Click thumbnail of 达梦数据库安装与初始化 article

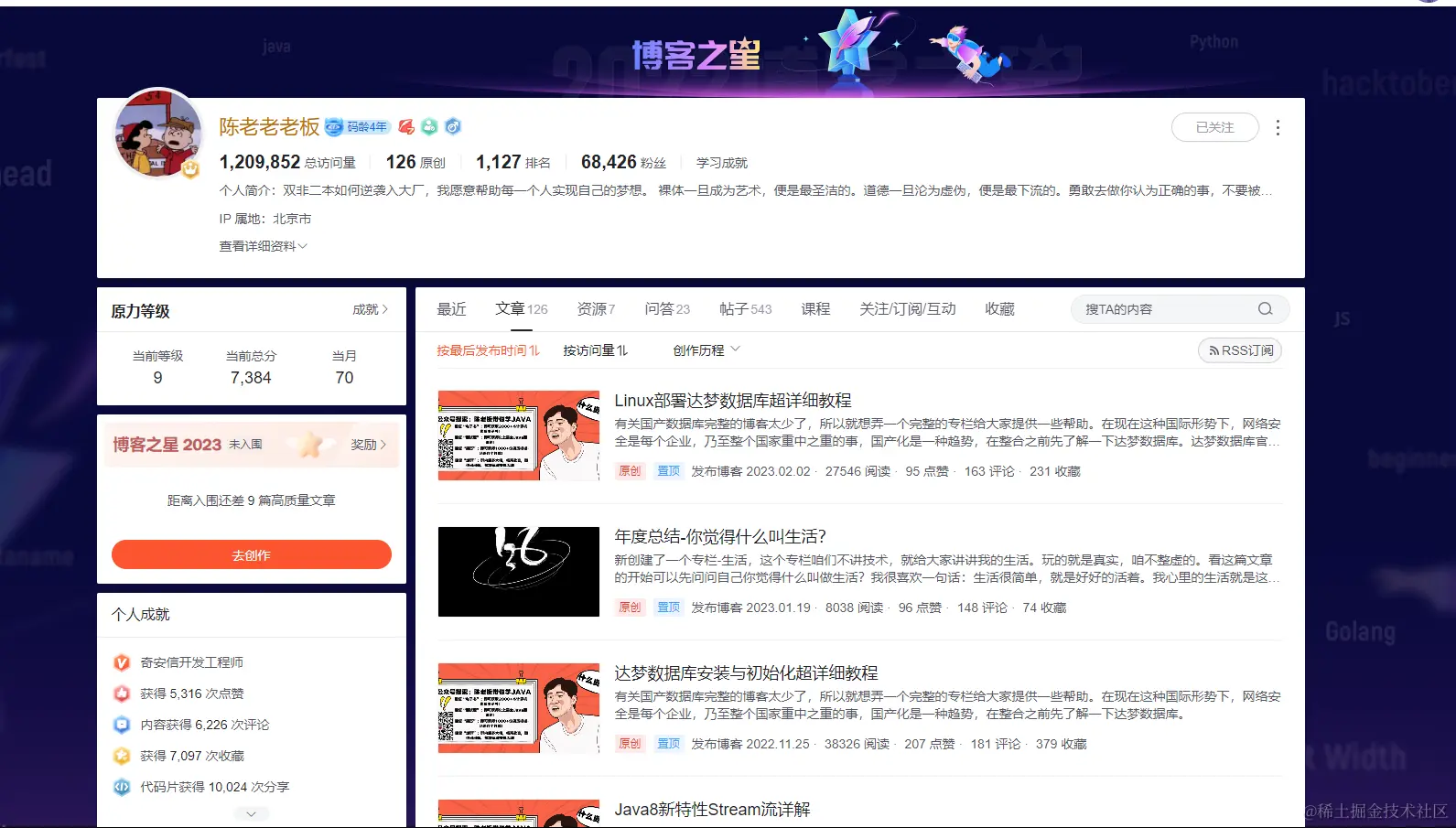coord(519,708)
